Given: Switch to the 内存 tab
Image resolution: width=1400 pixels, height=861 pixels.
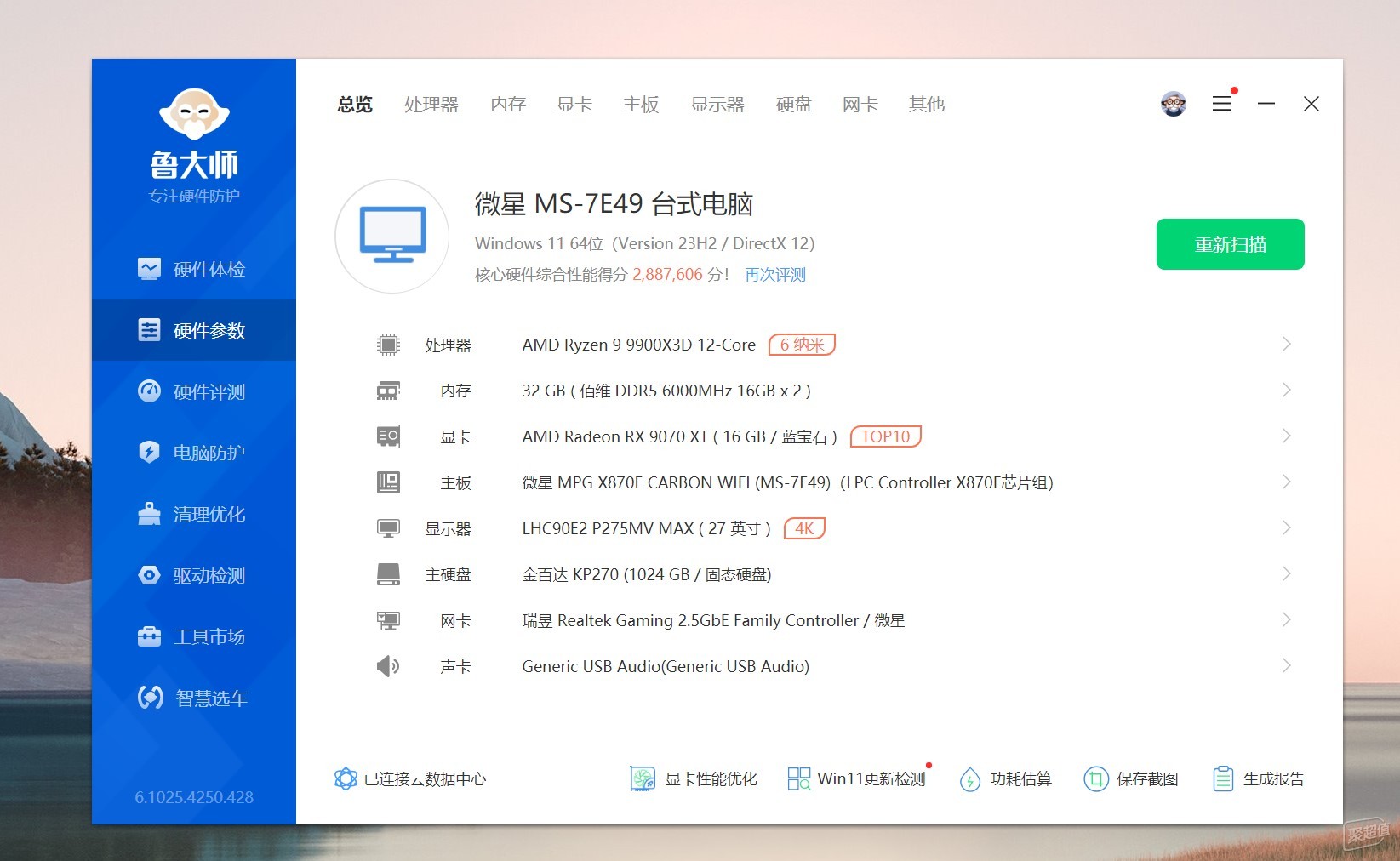Looking at the screenshot, I should tap(508, 104).
